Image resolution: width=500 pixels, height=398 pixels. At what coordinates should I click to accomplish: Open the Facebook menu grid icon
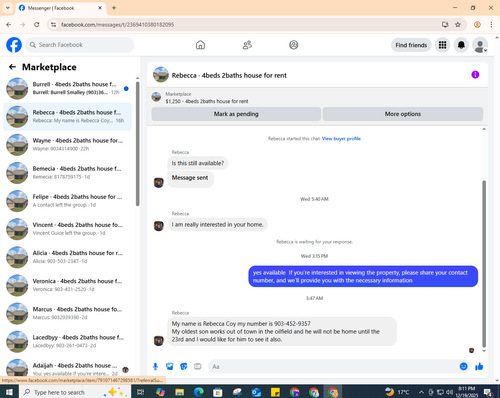click(442, 45)
